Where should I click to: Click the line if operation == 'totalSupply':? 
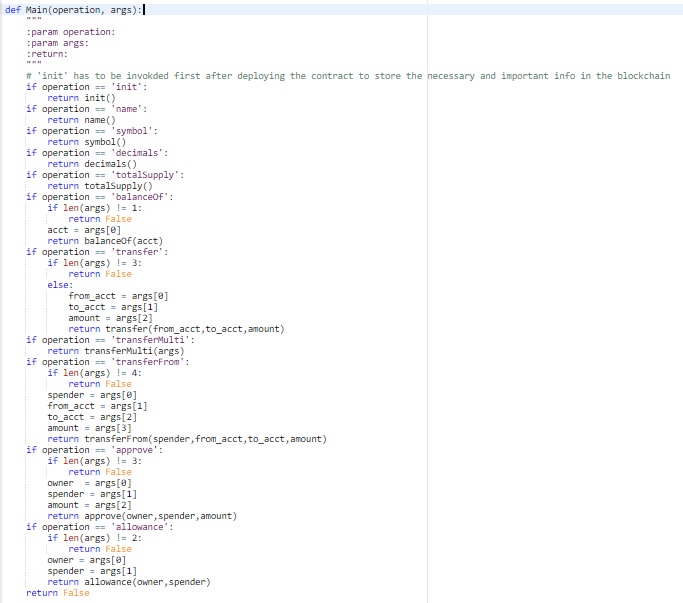[x=105, y=175]
